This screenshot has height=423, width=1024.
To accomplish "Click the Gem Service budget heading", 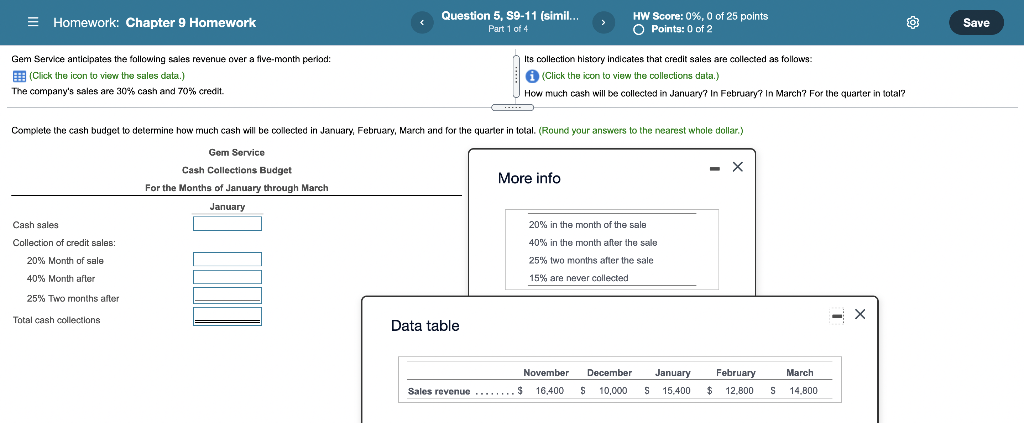I will [x=237, y=153].
